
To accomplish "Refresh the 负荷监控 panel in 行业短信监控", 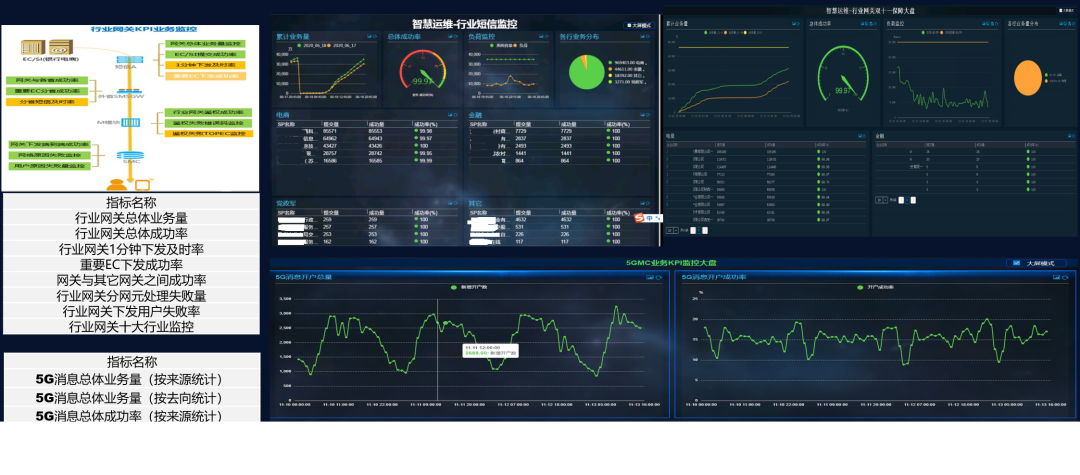I will [547, 36].
